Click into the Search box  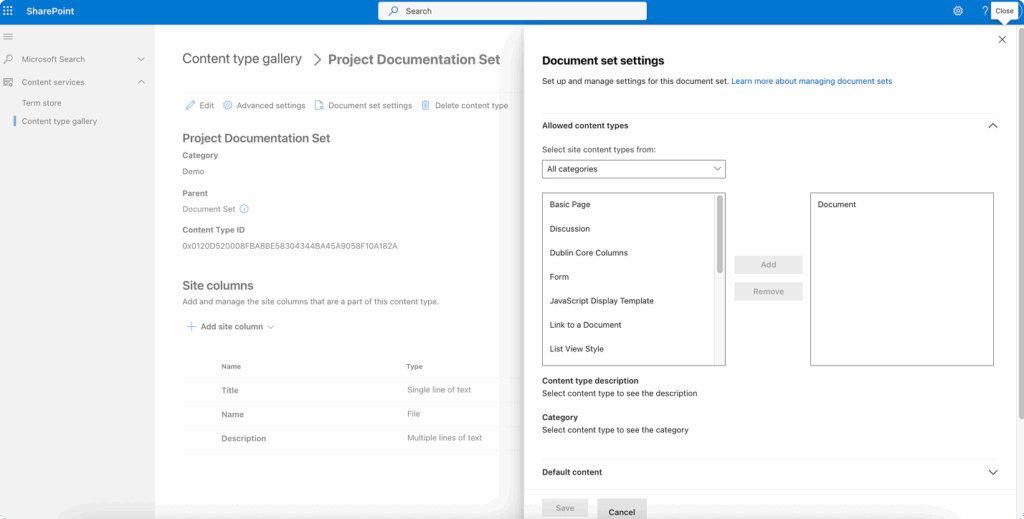(512, 11)
